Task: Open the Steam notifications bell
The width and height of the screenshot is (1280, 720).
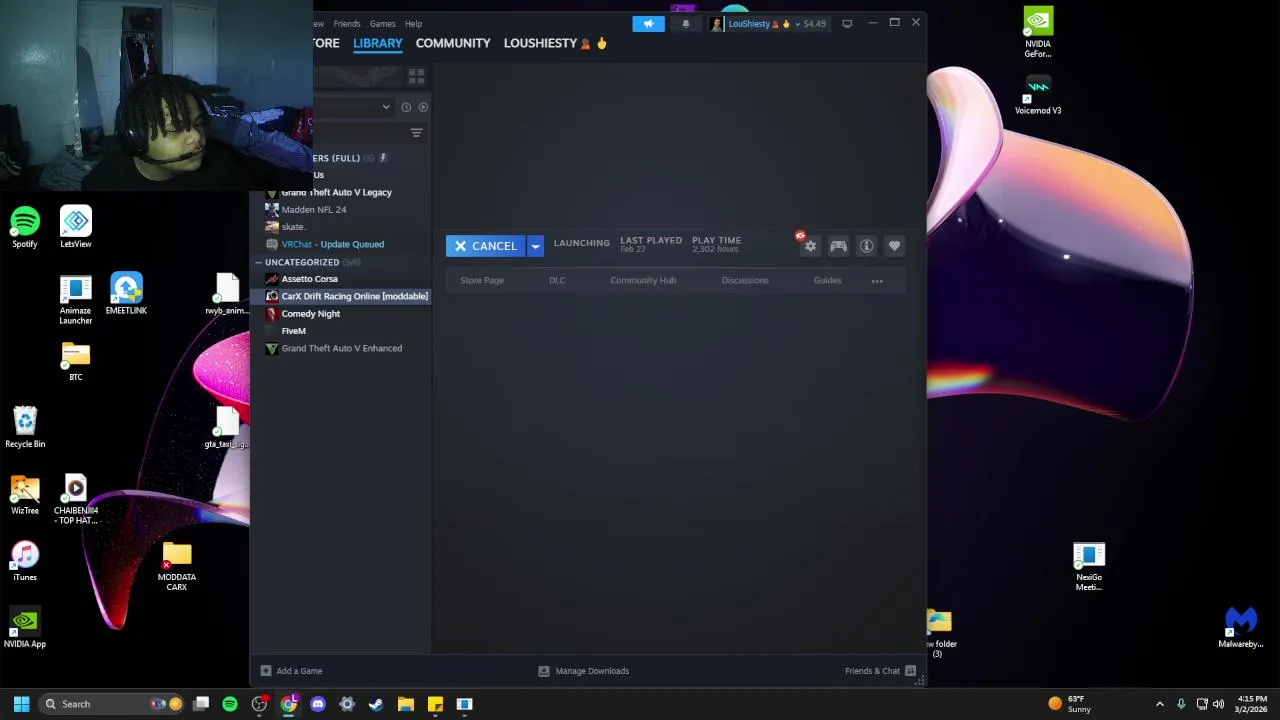Action: [x=686, y=23]
